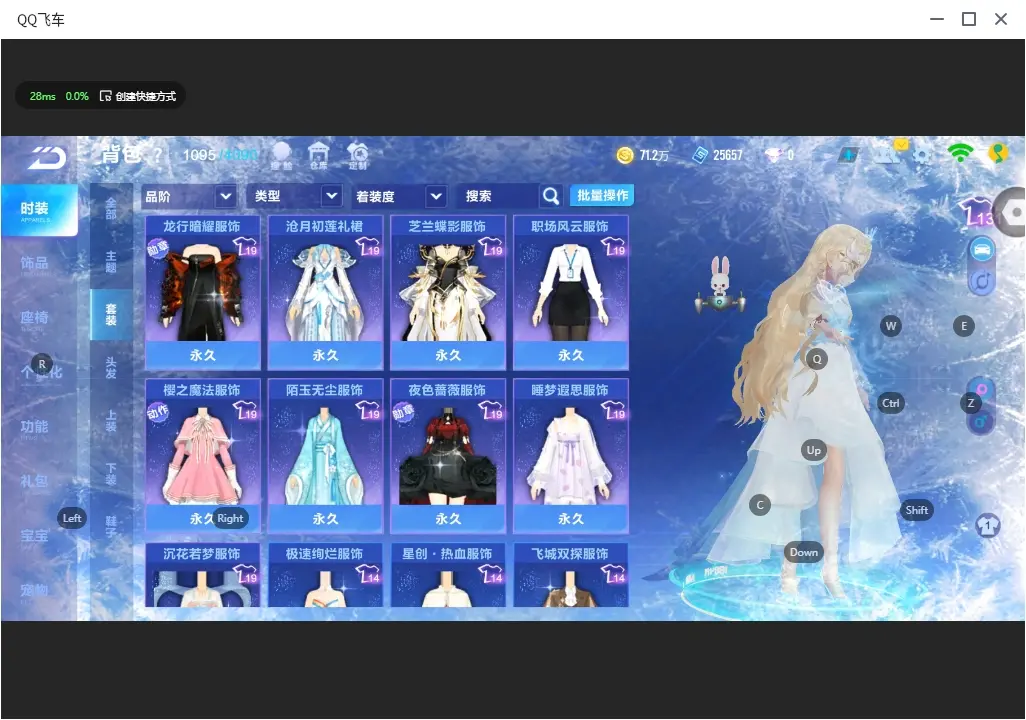Viewport: 1026px width, 720px height.
Task: Click the male gender symbol icon
Action: click(982, 422)
